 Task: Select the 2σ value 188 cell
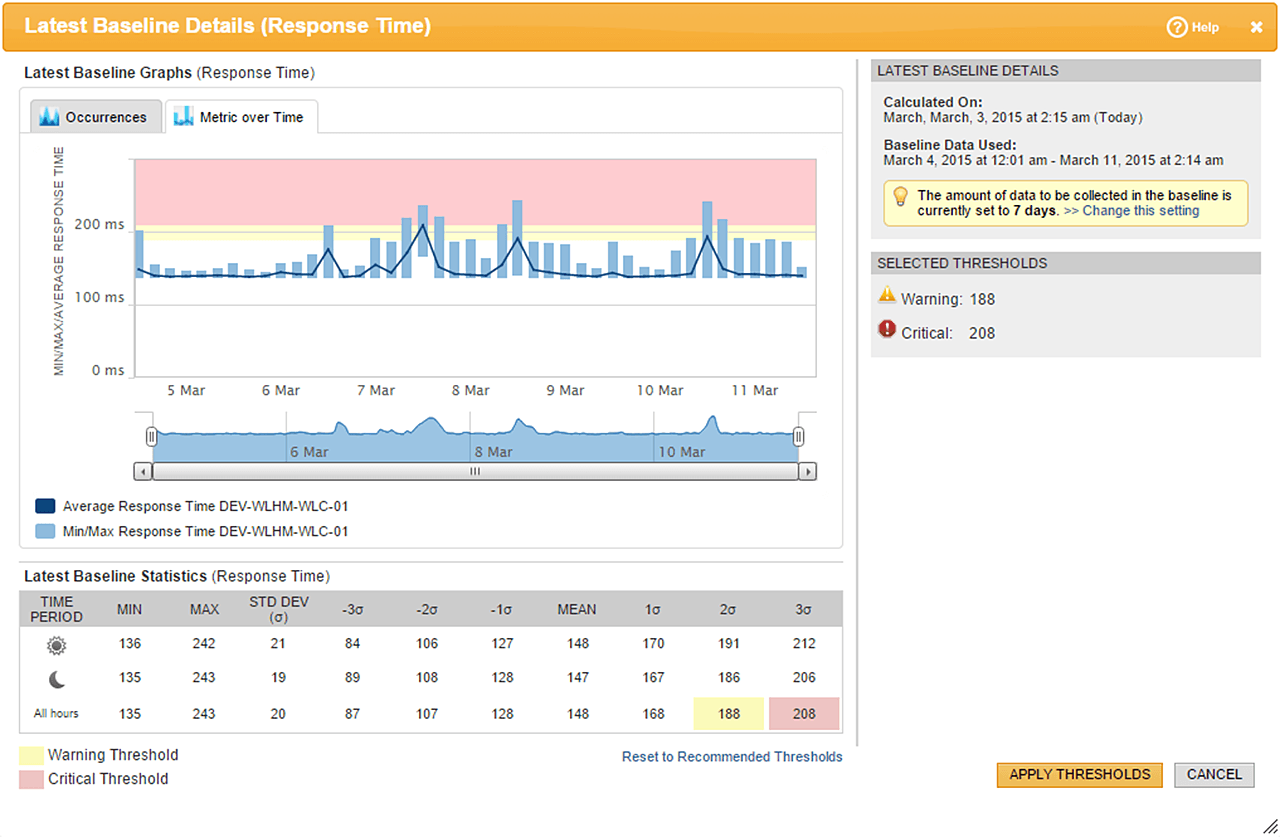[729, 714]
